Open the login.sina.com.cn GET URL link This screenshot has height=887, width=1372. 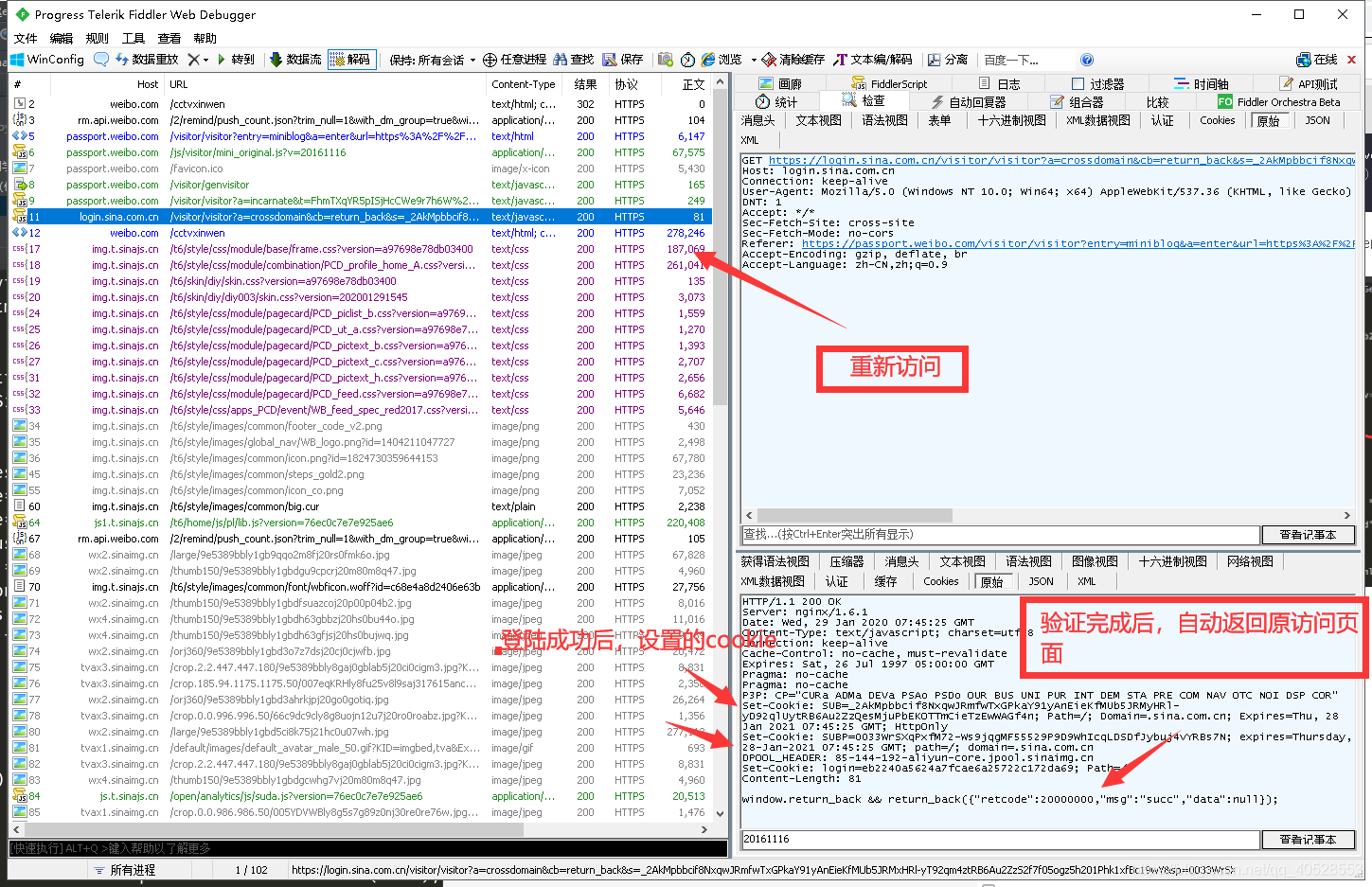tap(1061, 161)
